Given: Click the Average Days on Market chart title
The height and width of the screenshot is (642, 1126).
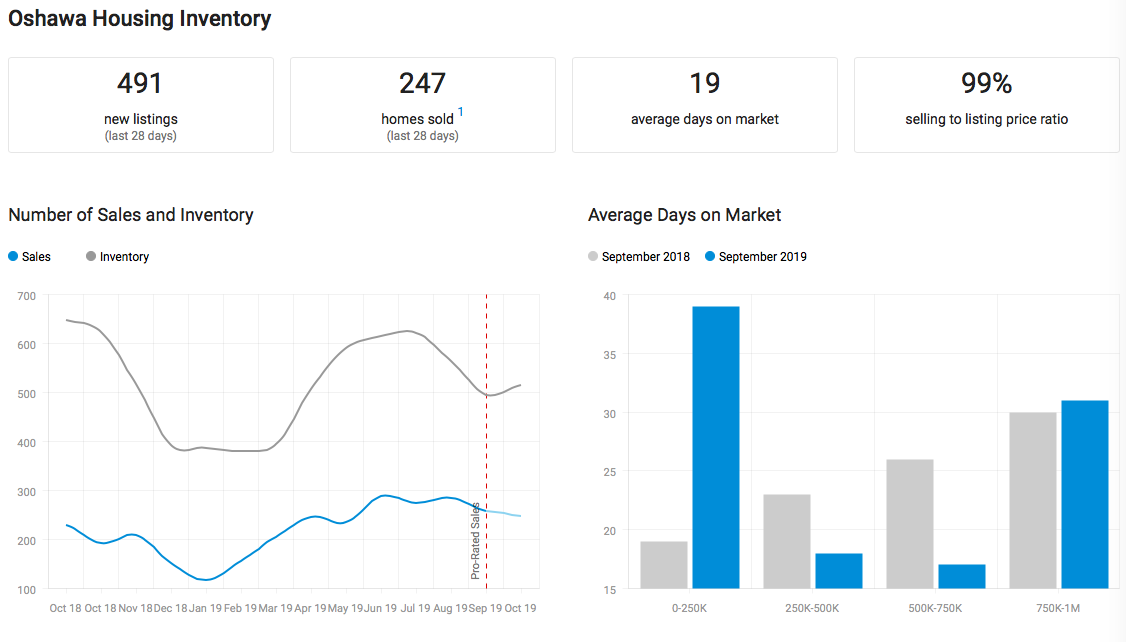Looking at the screenshot, I should [685, 215].
